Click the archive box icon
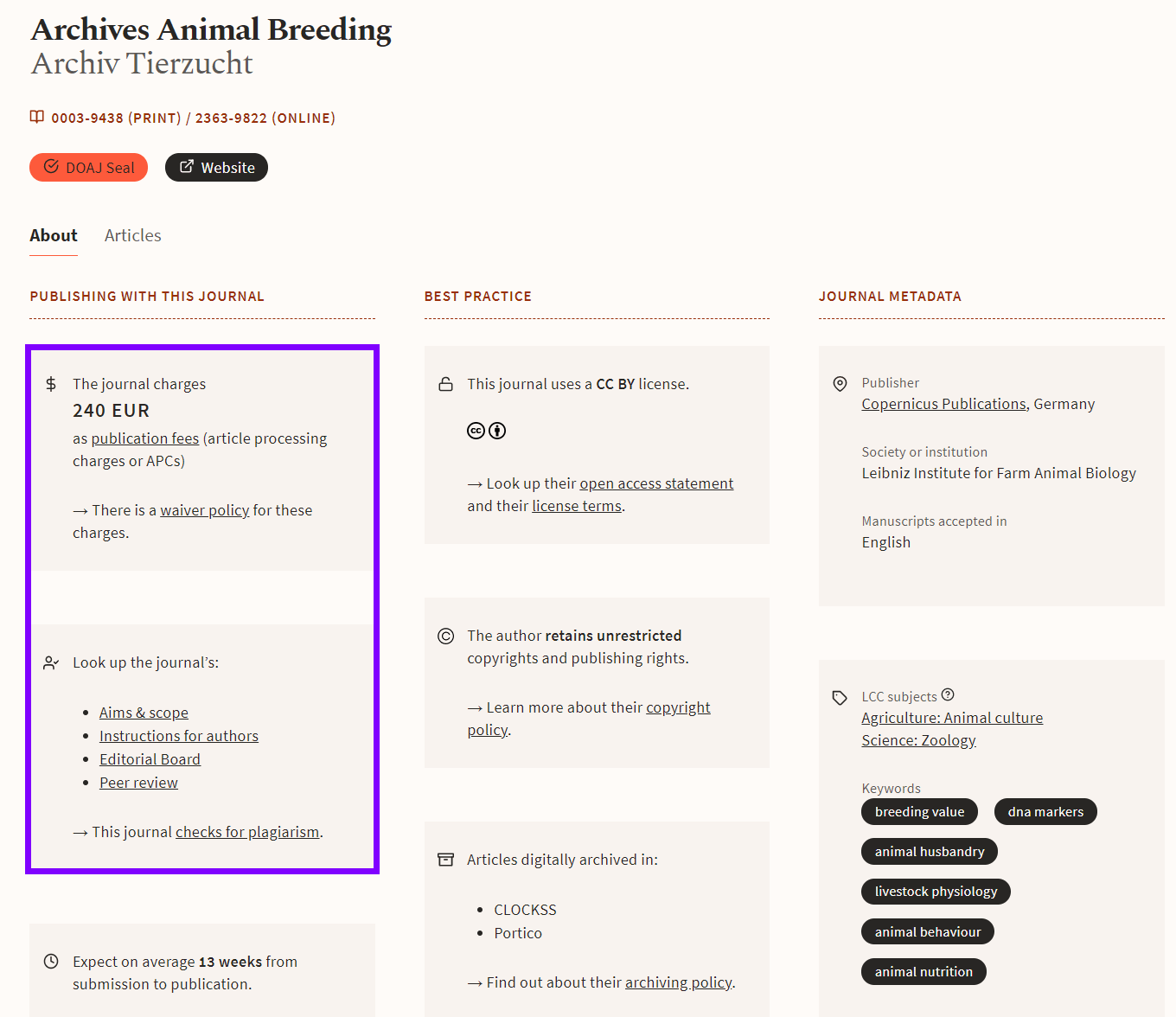Image resolution: width=1176 pixels, height=1017 pixels. point(445,860)
